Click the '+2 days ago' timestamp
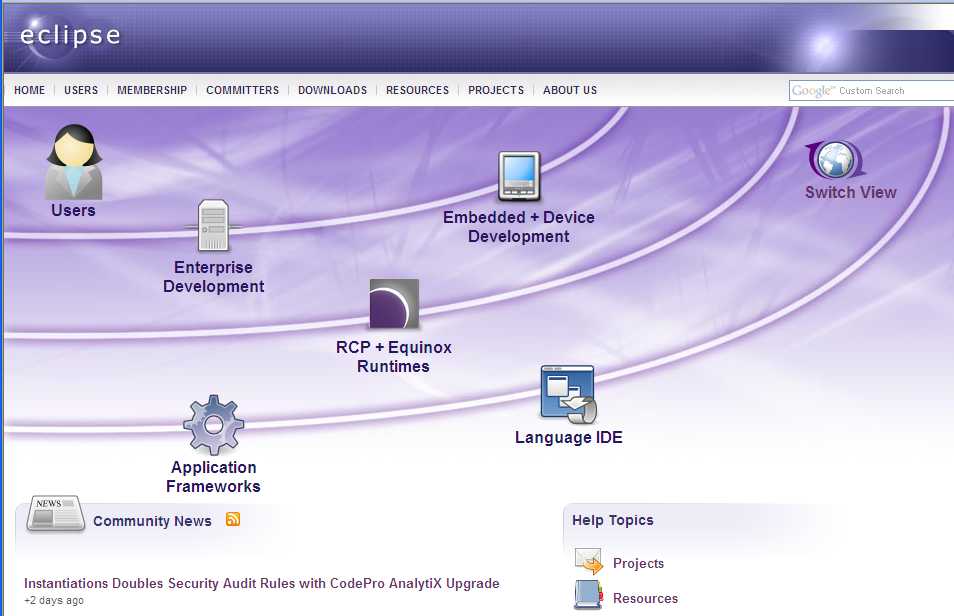The width and height of the screenshot is (954, 616). coord(54,600)
